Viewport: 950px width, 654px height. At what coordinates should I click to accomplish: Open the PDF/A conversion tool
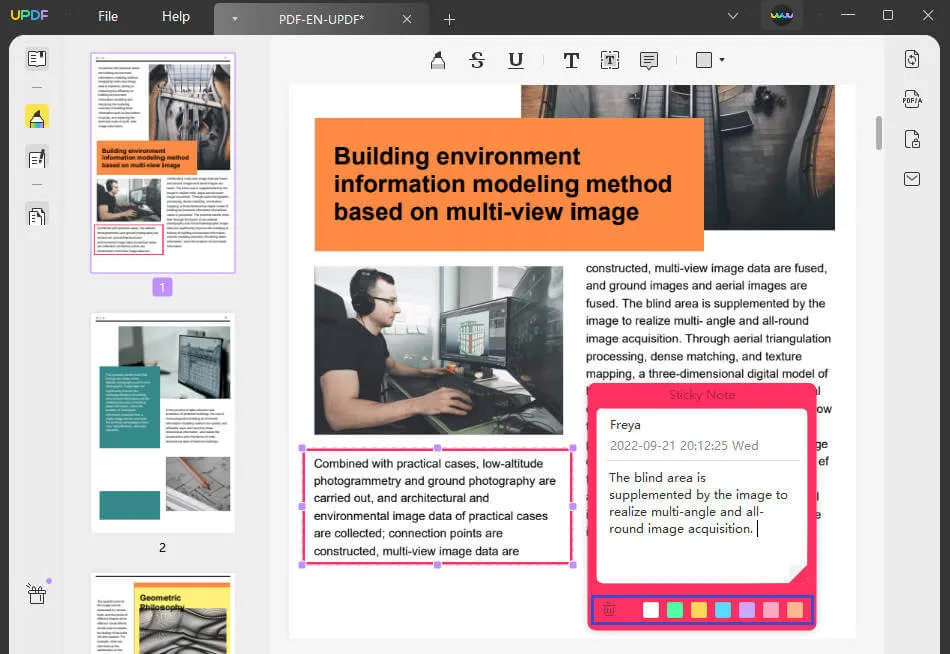coord(912,99)
